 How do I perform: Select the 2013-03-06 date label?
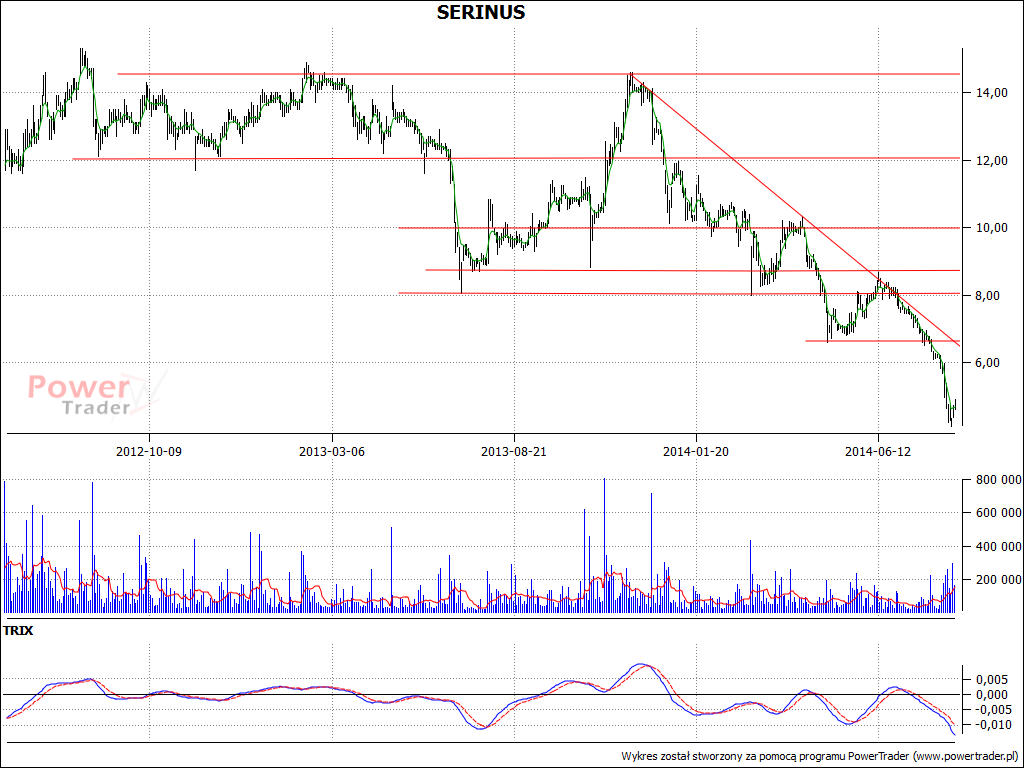tap(332, 451)
